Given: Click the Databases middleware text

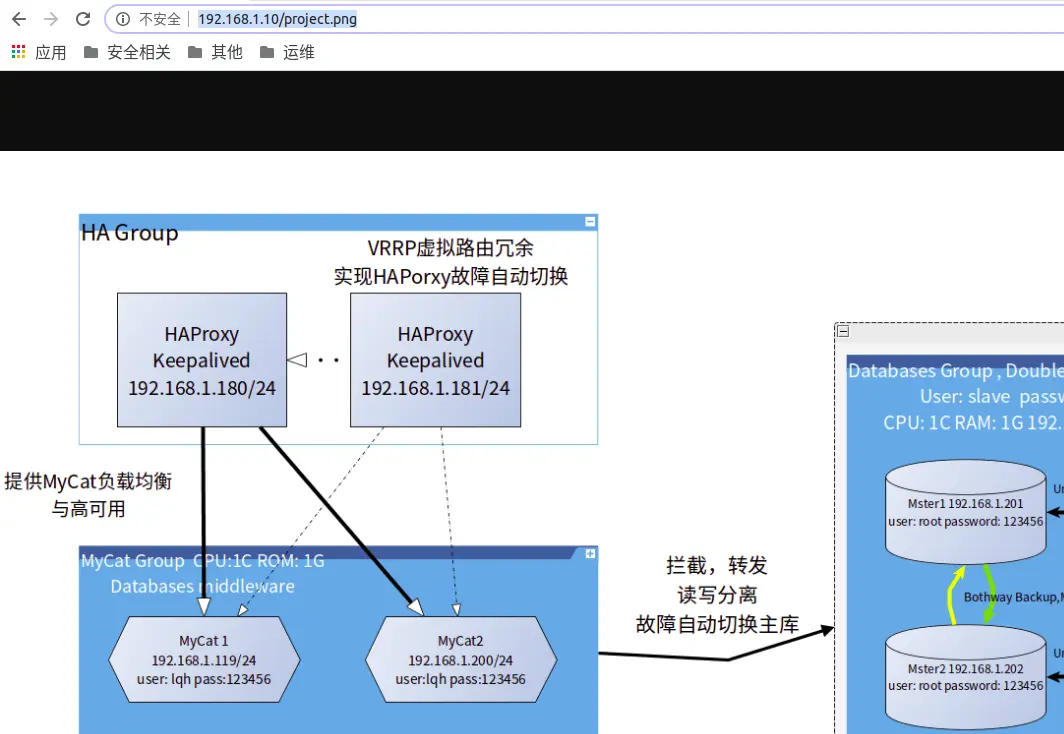Looking at the screenshot, I should [203, 586].
